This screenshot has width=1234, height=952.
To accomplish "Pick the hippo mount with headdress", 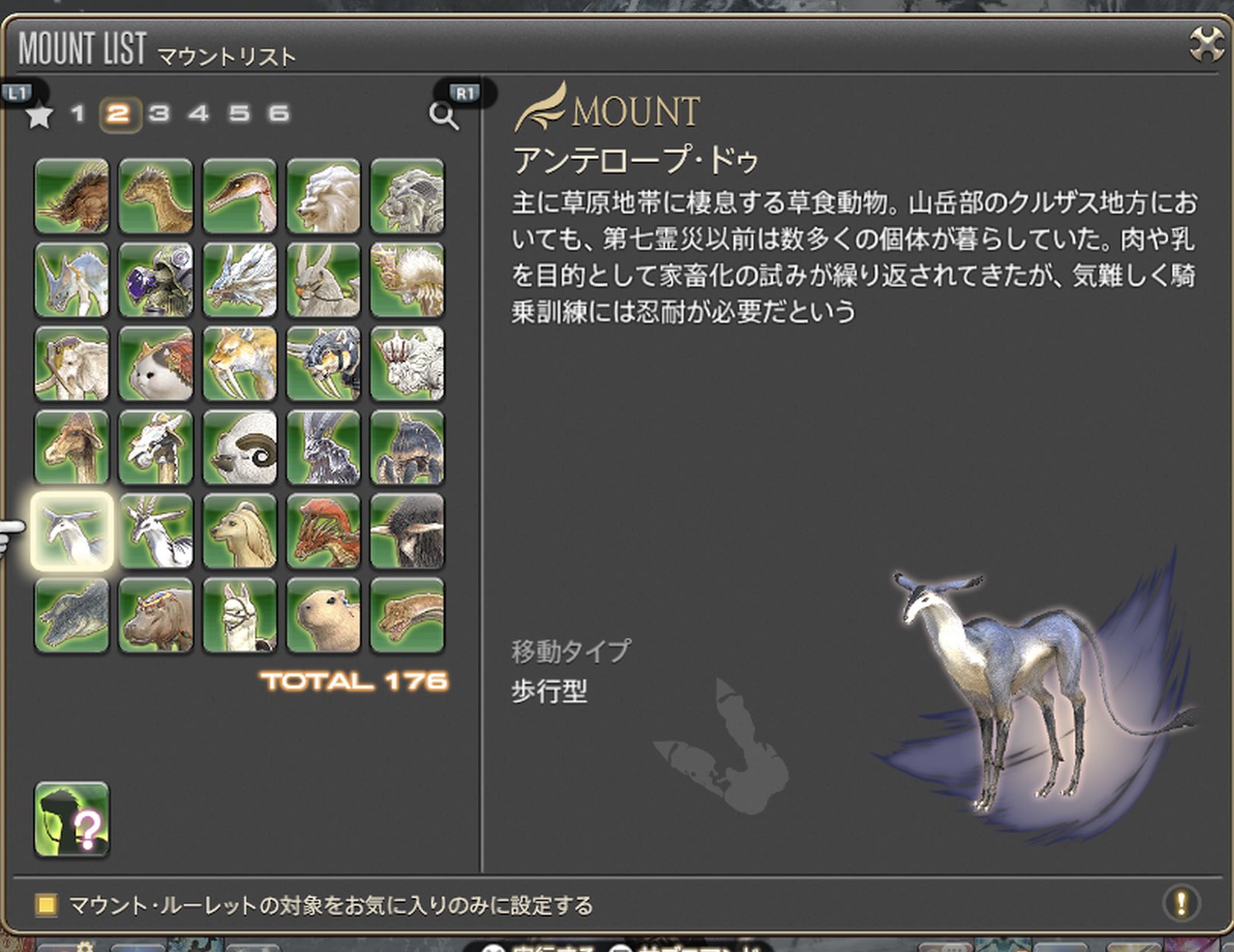I will point(156,615).
